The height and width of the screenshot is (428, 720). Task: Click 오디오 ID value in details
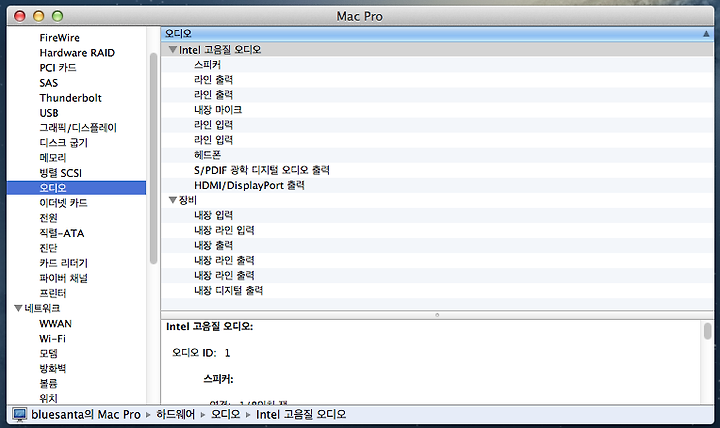(227, 353)
